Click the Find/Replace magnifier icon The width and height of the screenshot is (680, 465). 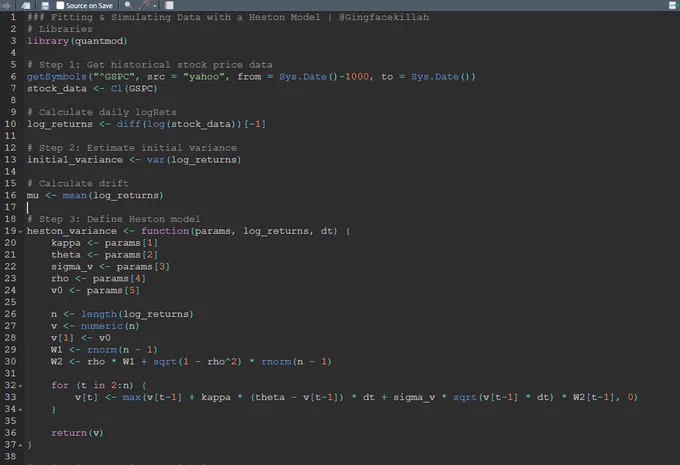pos(128,5)
